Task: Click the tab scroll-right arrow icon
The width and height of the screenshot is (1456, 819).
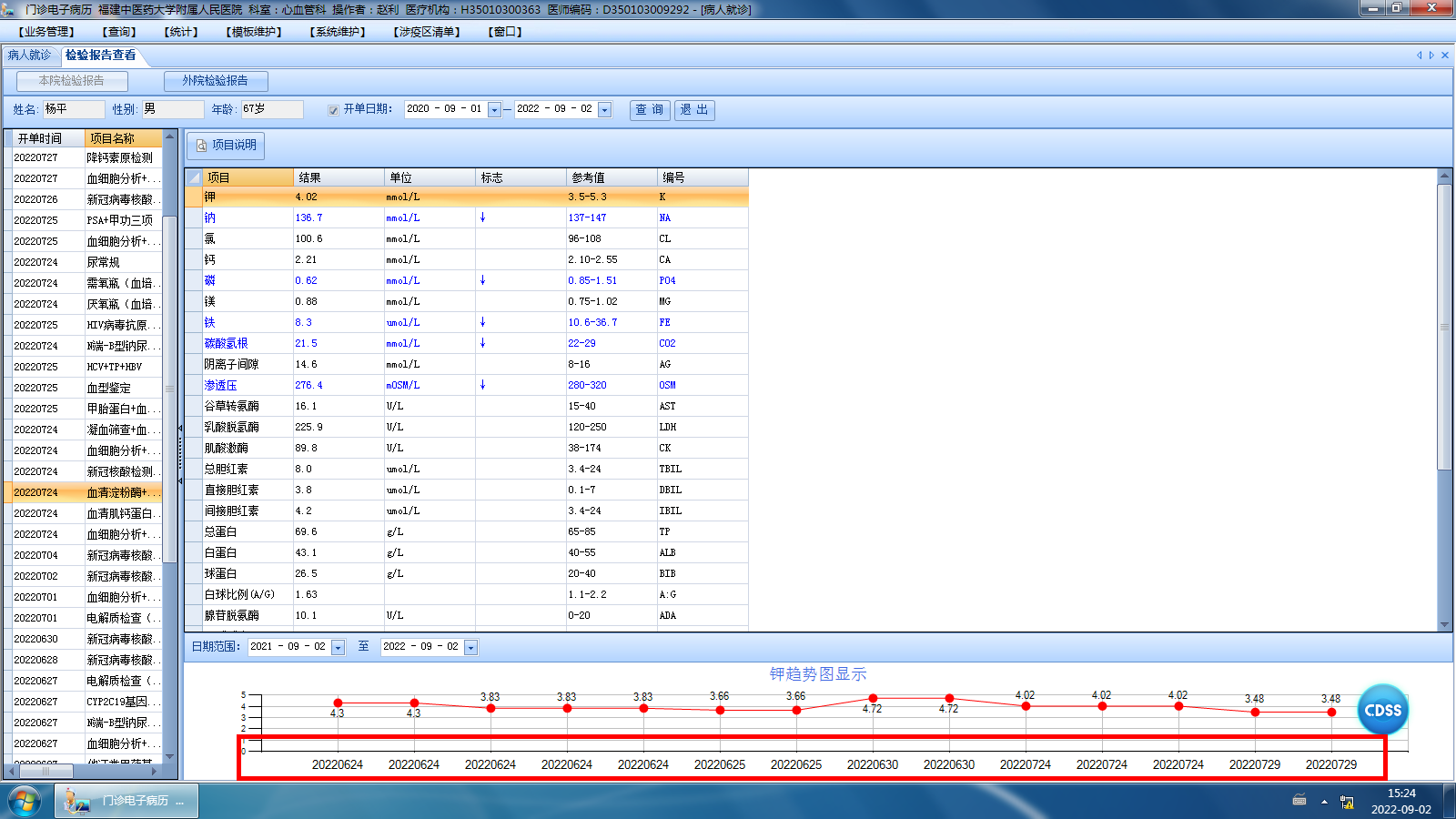Action: 1431,56
